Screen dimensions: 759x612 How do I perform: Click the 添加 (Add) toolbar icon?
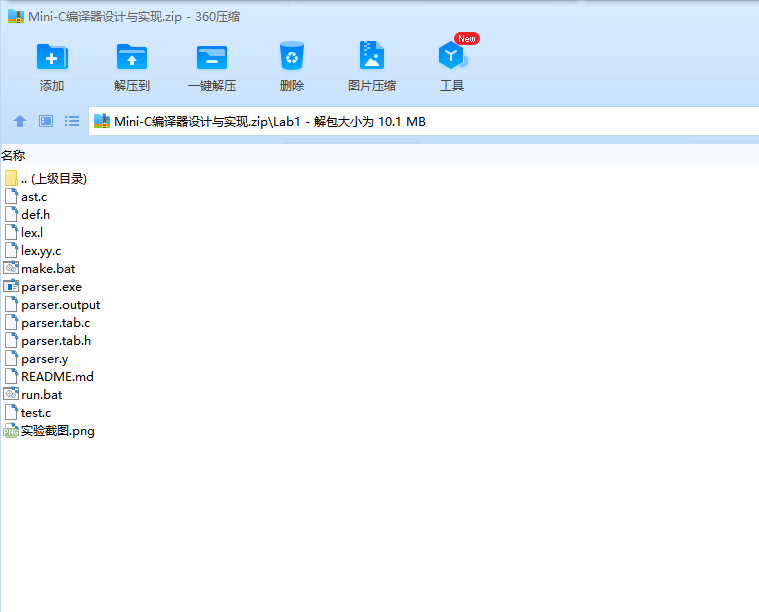coord(52,57)
